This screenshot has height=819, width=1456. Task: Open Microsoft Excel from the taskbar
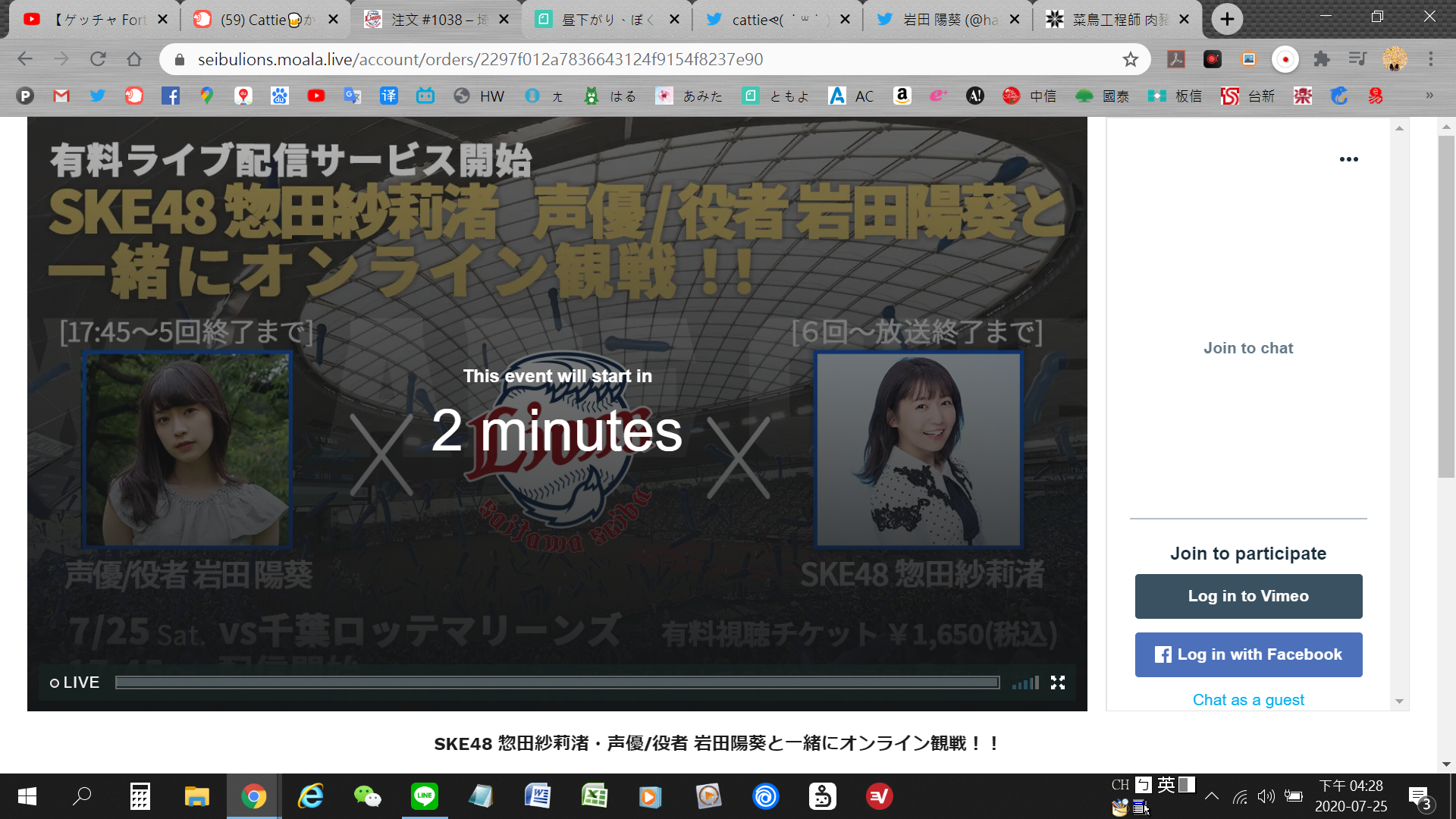595,796
